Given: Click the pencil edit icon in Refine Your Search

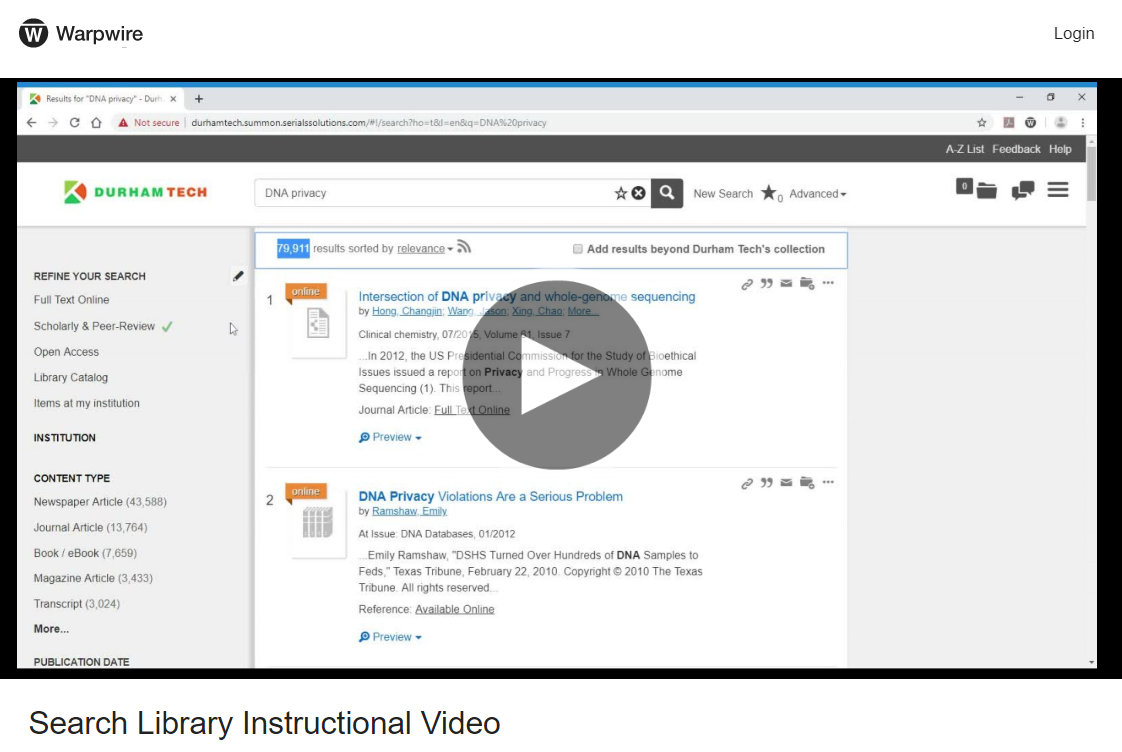Looking at the screenshot, I should pos(238,276).
